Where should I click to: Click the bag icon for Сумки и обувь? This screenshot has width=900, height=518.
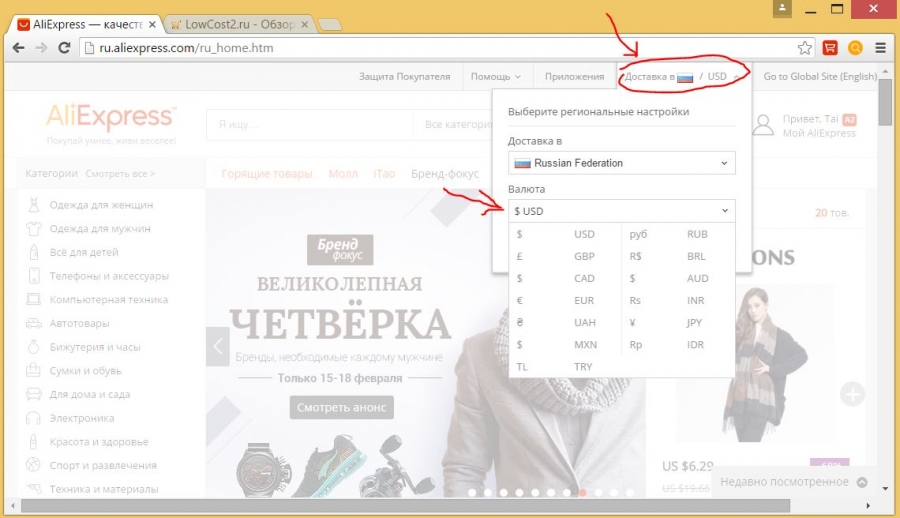click(x=34, y=370)
